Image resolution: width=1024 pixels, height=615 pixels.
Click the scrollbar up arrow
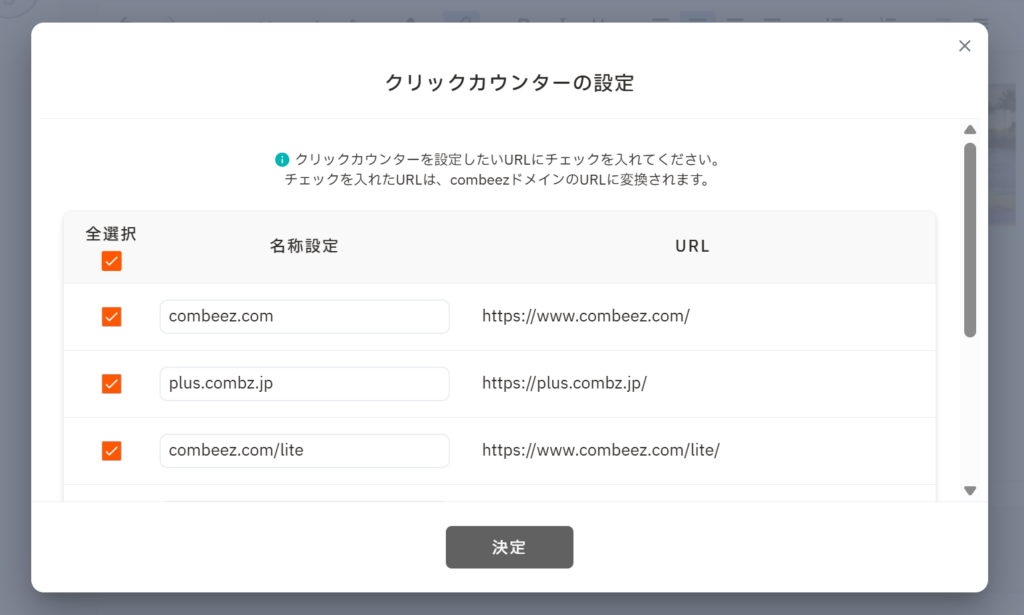click(969, 130)
